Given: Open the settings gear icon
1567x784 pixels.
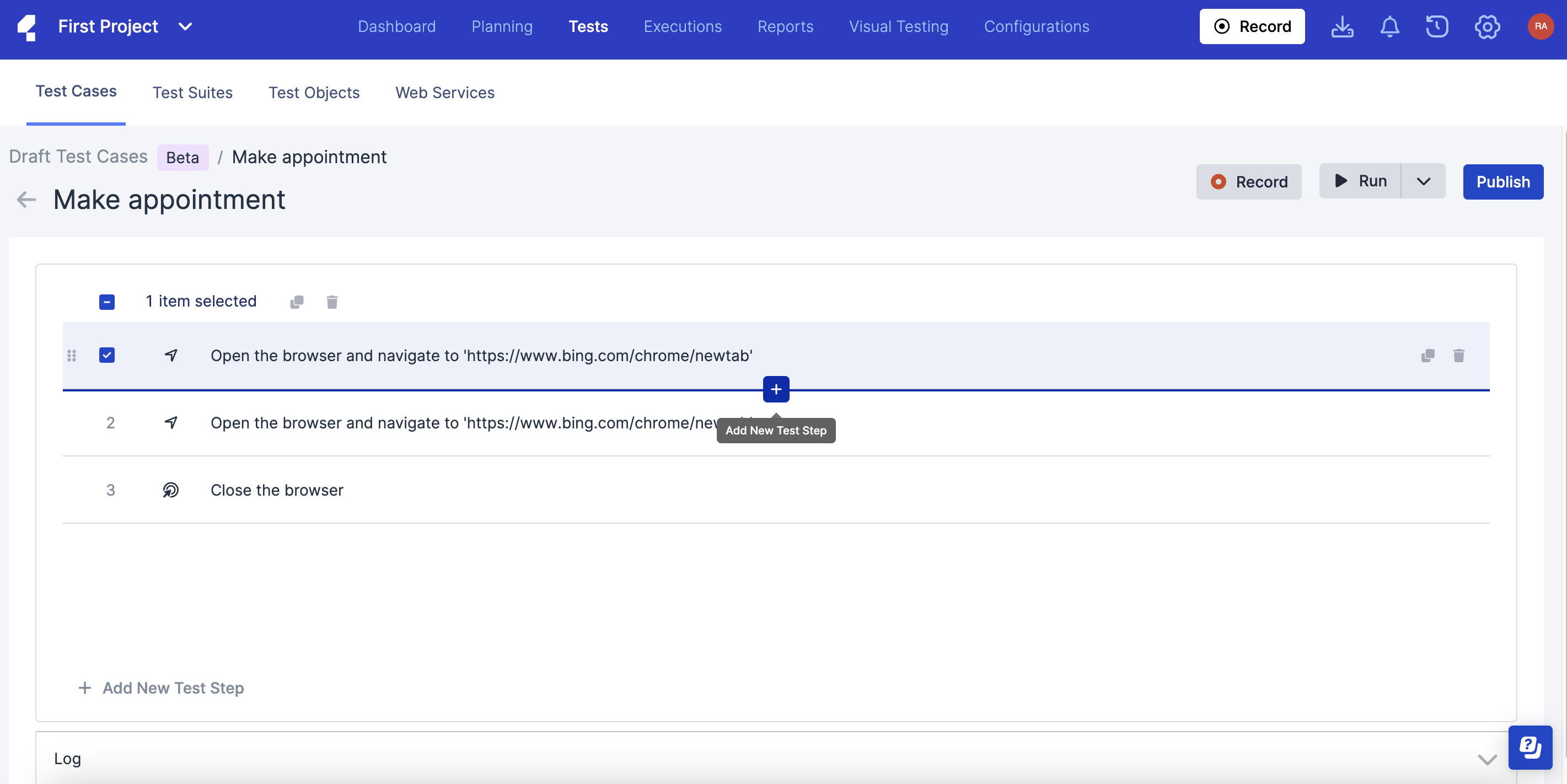Looking at the screenshot, I should coord(1486,27).
